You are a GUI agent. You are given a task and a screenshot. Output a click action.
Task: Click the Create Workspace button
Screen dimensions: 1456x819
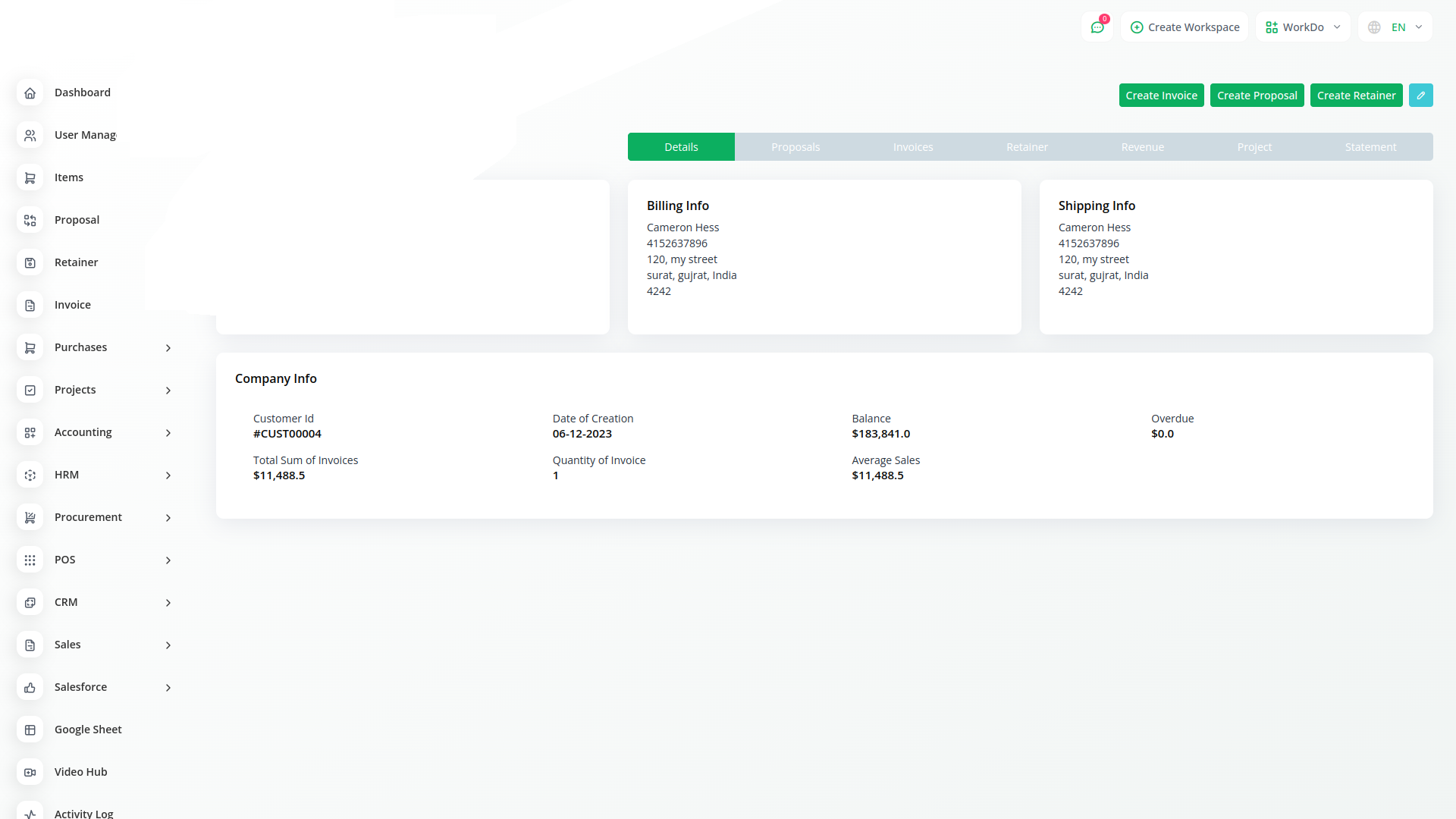pos(1185,27)
